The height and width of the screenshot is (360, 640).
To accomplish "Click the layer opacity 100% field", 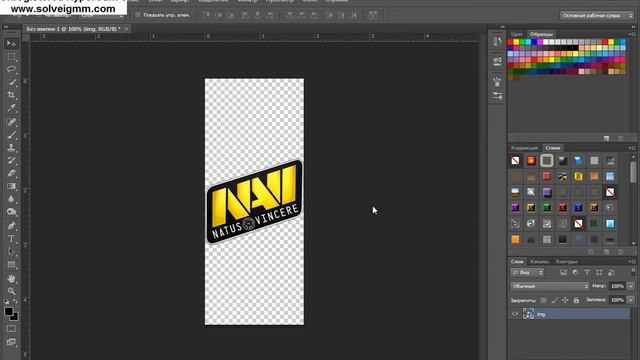I will (x=617, y=286).
